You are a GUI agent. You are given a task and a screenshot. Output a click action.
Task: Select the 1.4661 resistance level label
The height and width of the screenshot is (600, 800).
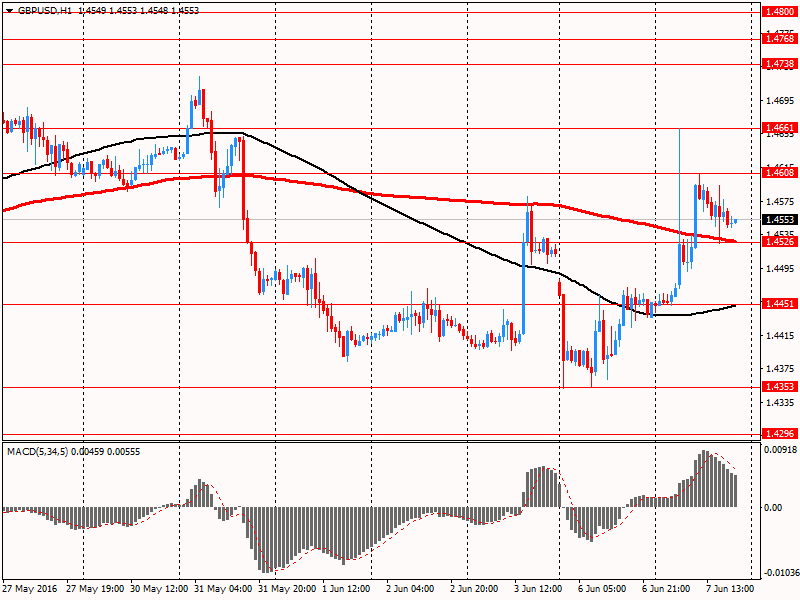click(779, 128)
